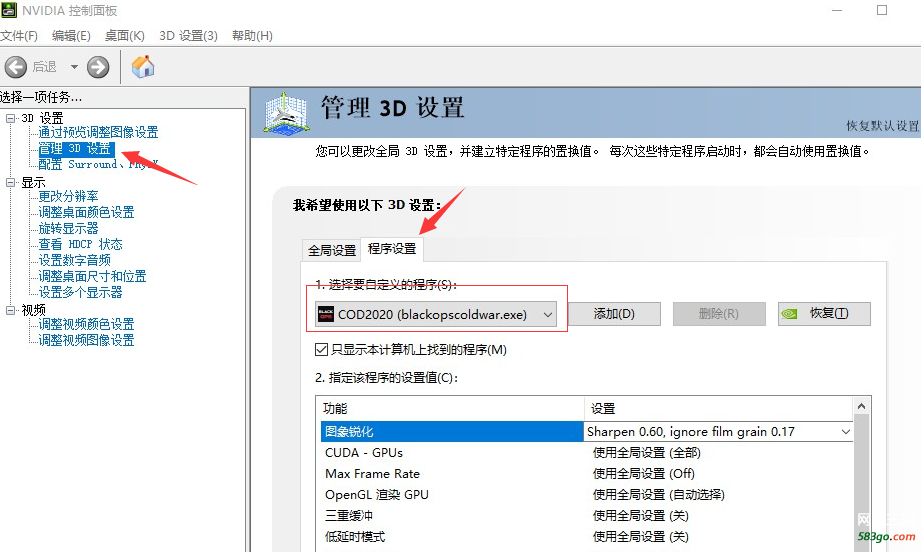Screen dimensions: 921x552
Task: Click the COD2020 Black Ops program icon
Action: click(325, 315)
